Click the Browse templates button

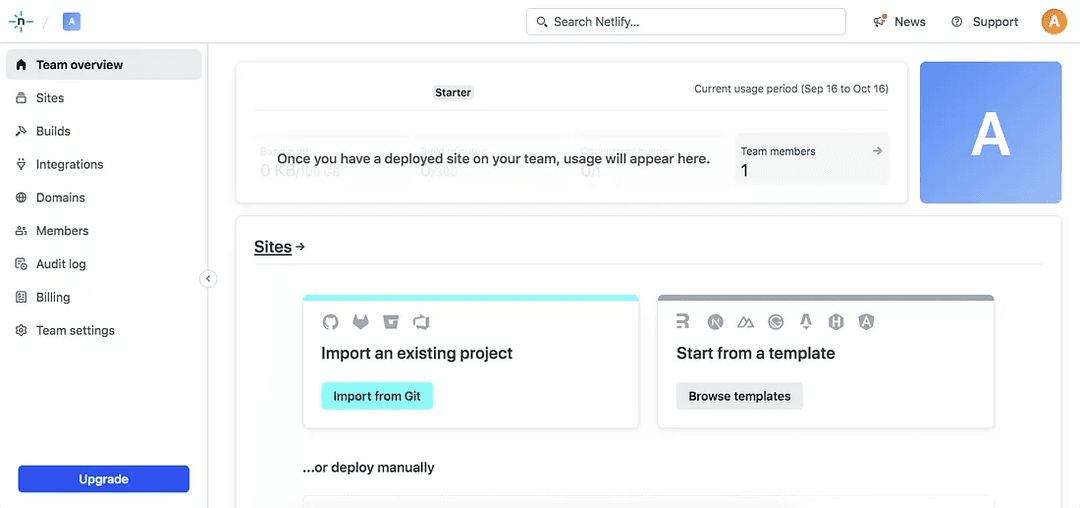[739, 396]
